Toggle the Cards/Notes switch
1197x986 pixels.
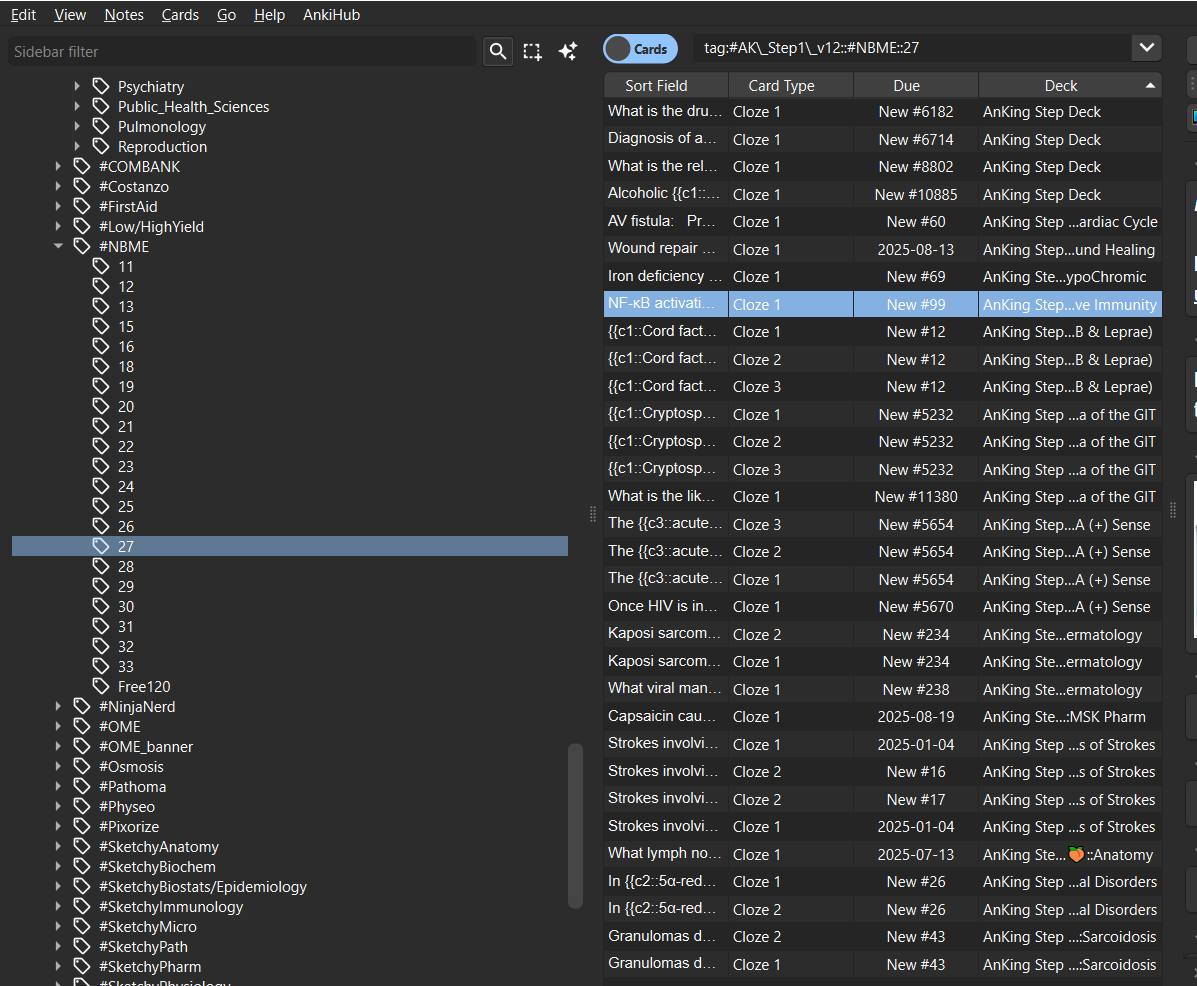[640, 48]
